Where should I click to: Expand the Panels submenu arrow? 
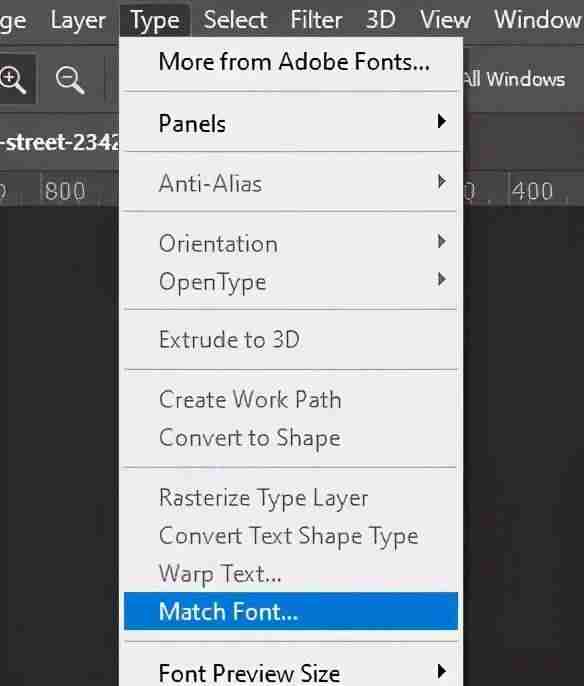(x=442, y=121)
